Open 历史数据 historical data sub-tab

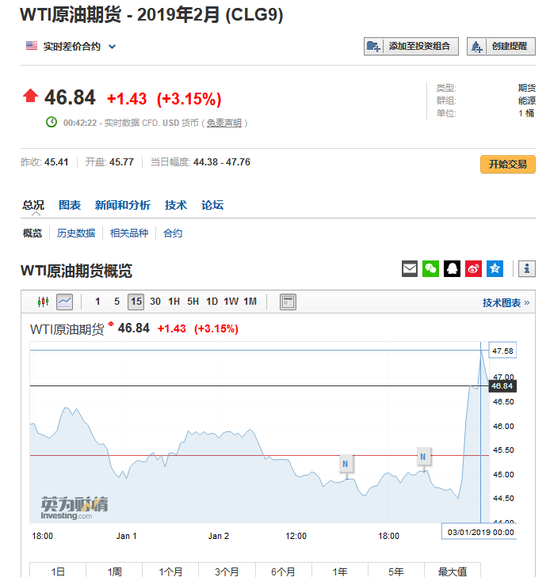tap(76, 233)
